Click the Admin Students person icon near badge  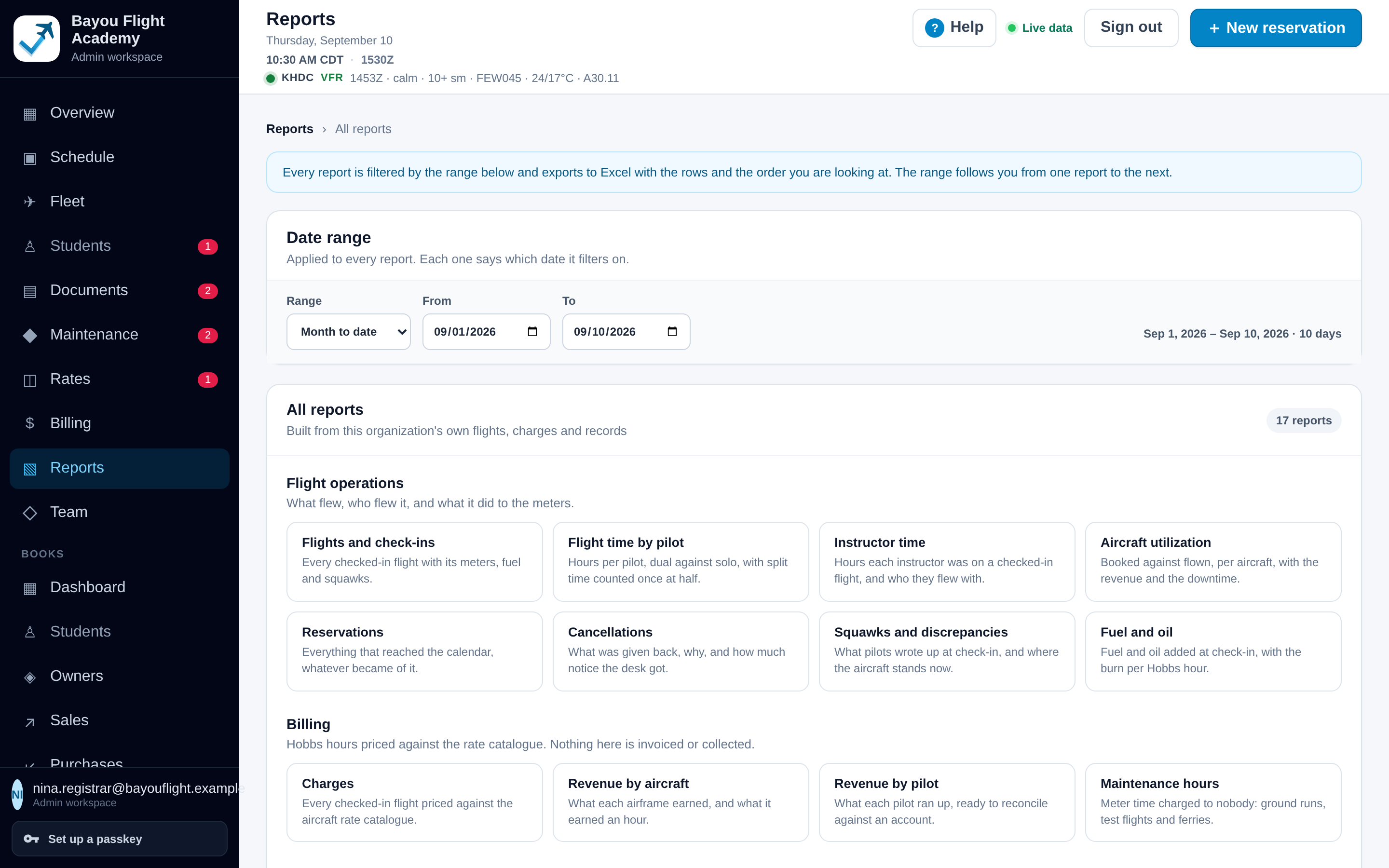tap(30, 246)
